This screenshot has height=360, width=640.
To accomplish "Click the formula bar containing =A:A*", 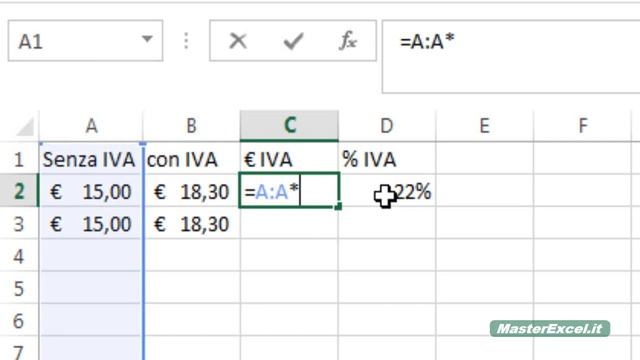I will pos(511,57).
